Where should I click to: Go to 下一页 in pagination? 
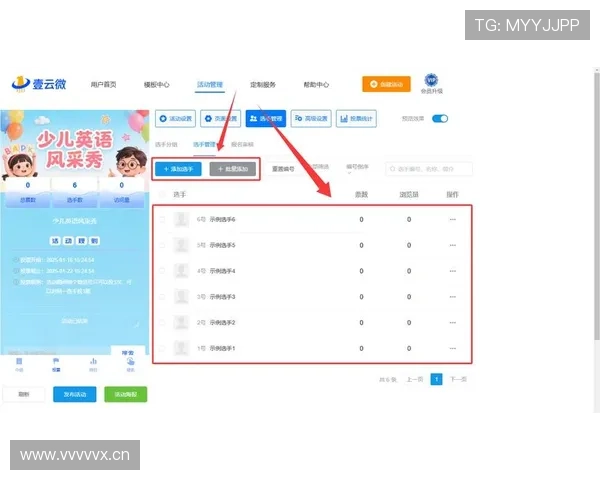(458, 379)
